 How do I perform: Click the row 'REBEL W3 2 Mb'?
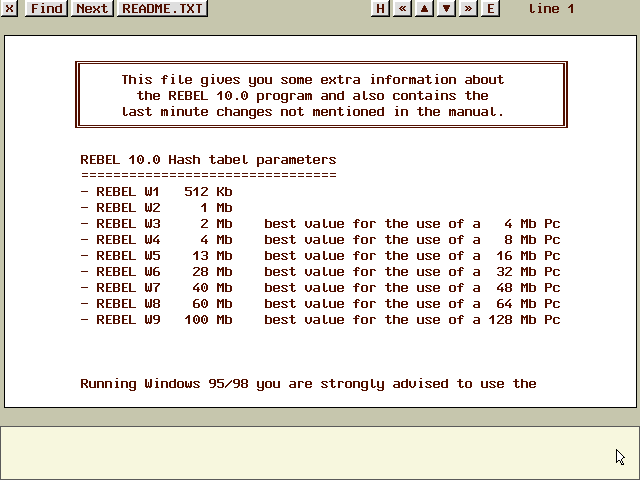tap(320, 224)
